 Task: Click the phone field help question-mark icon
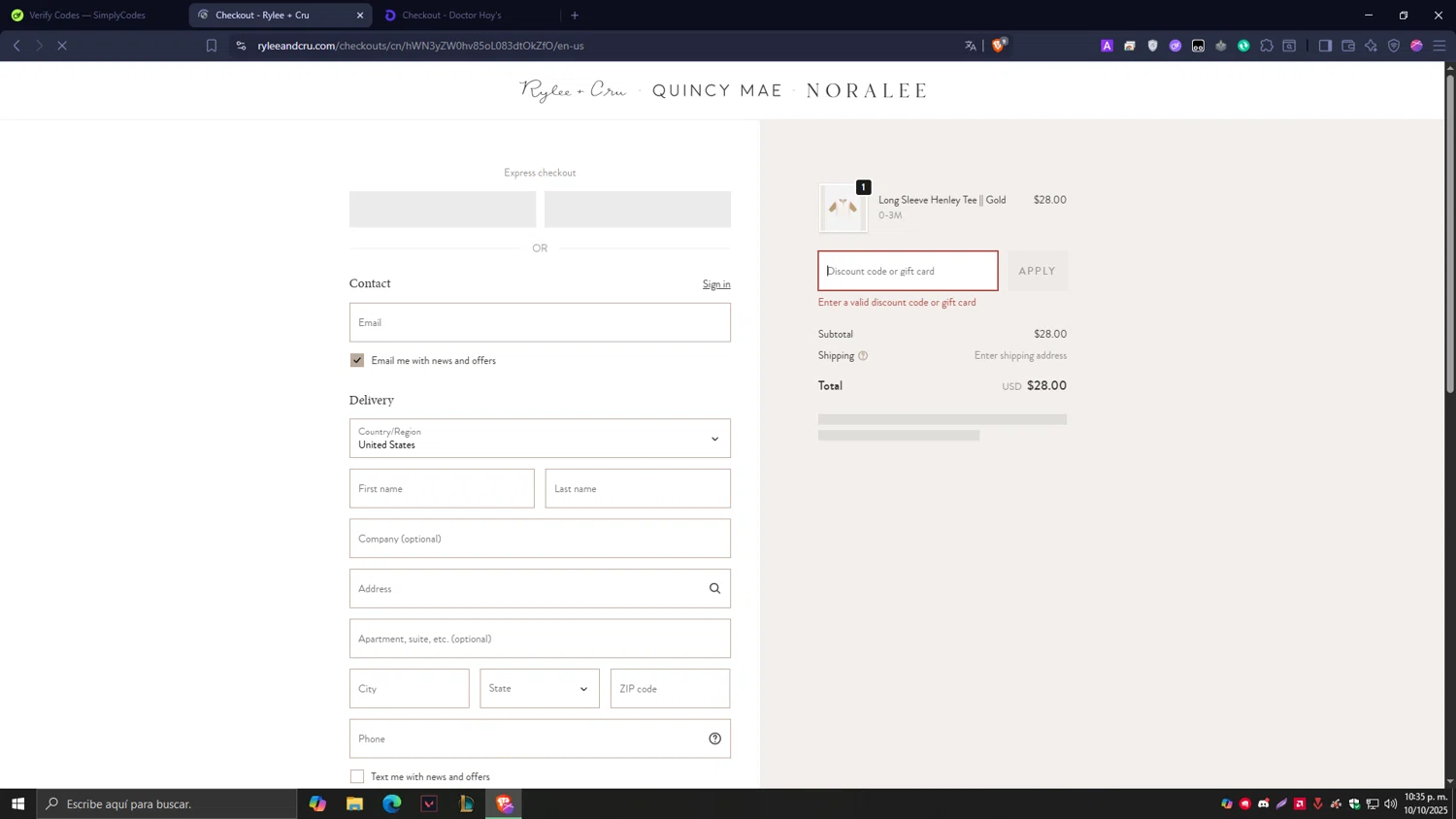click(714, 738)
